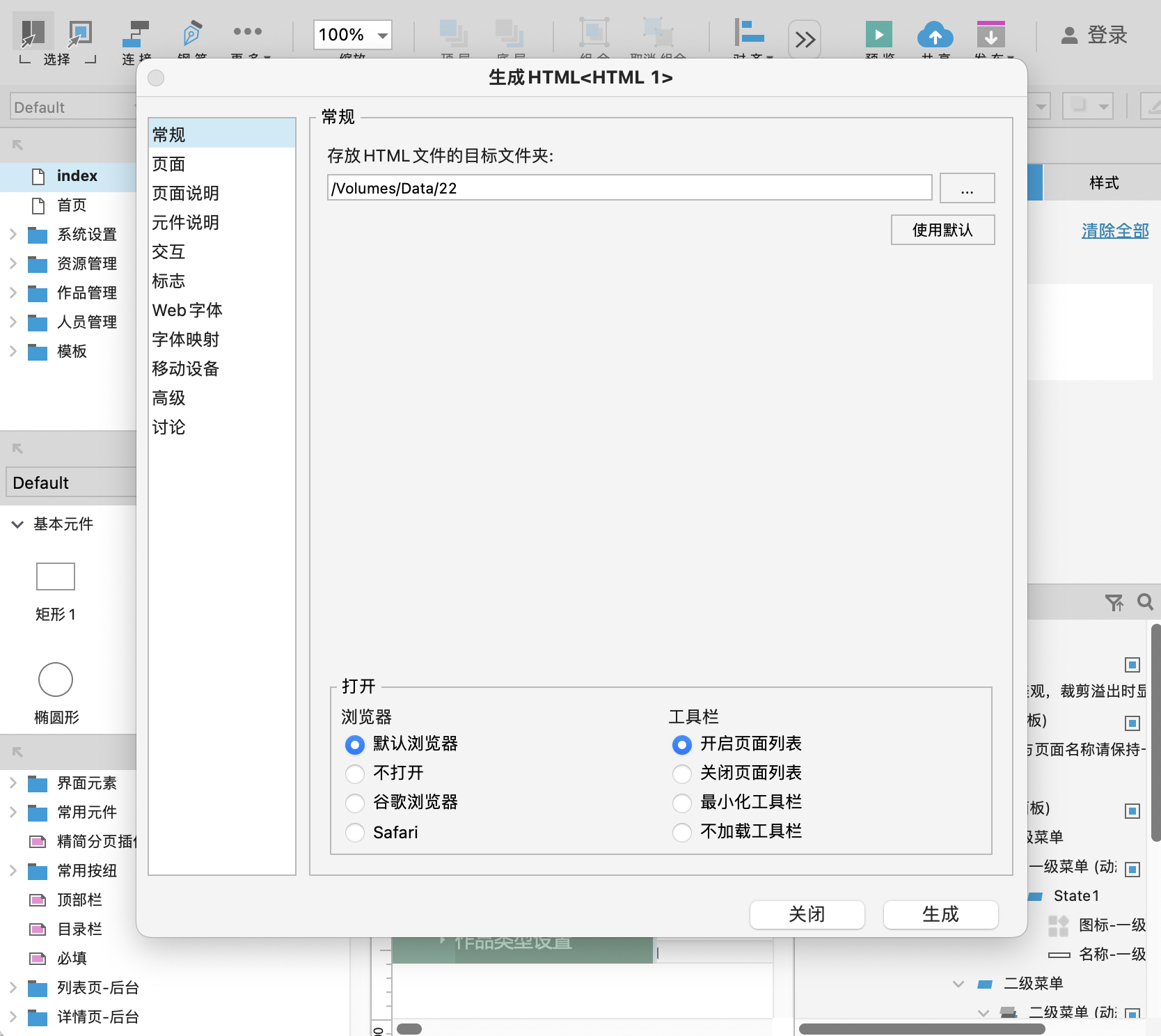Open the toolbar overflow double-arrow
This screenshot has height=1036, width=1161.
(805, 39)
